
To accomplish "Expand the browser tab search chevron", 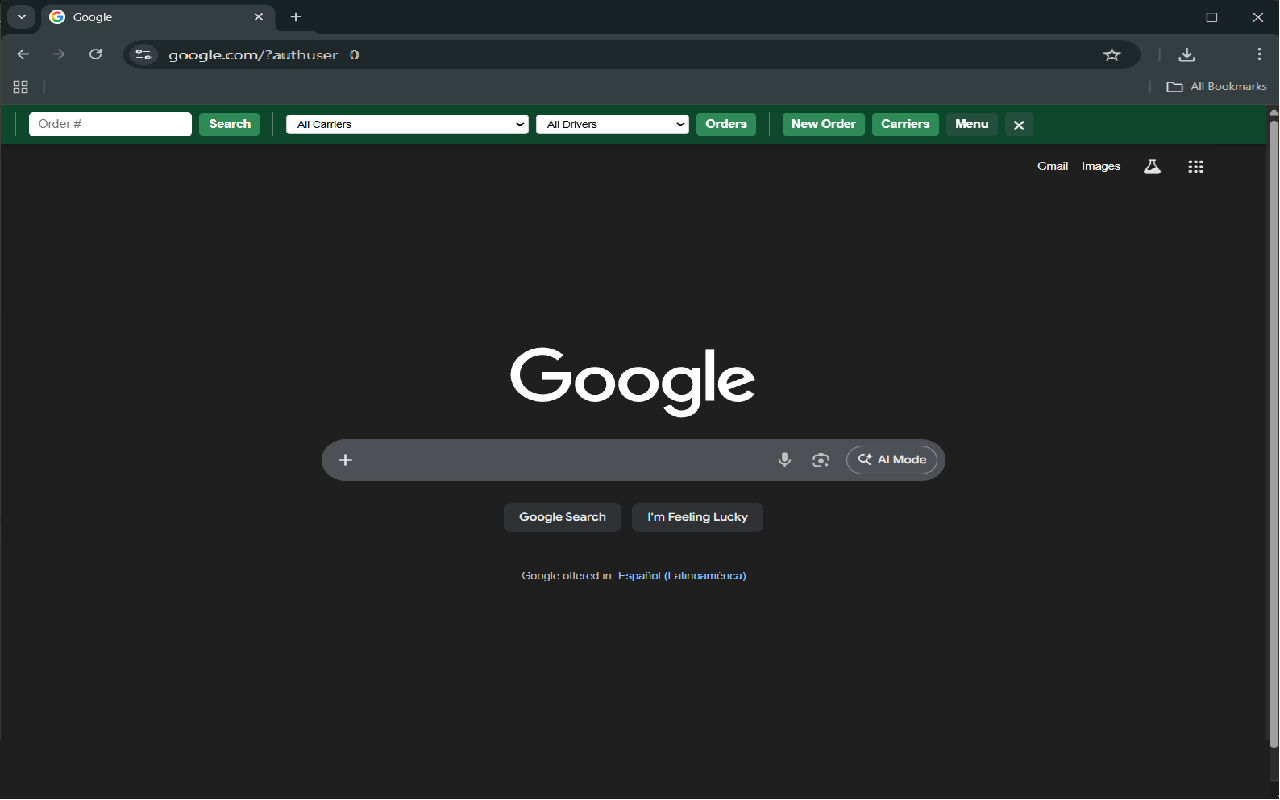I will pyautogui.click(x=20, y=17).
